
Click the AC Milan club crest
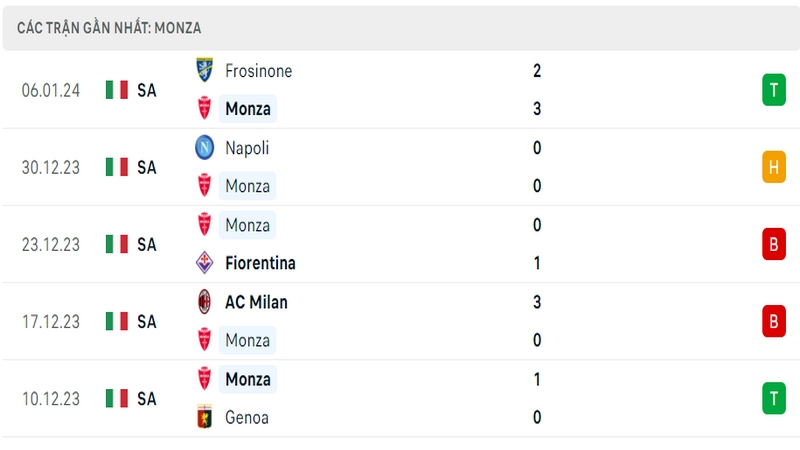pos(205,302)
